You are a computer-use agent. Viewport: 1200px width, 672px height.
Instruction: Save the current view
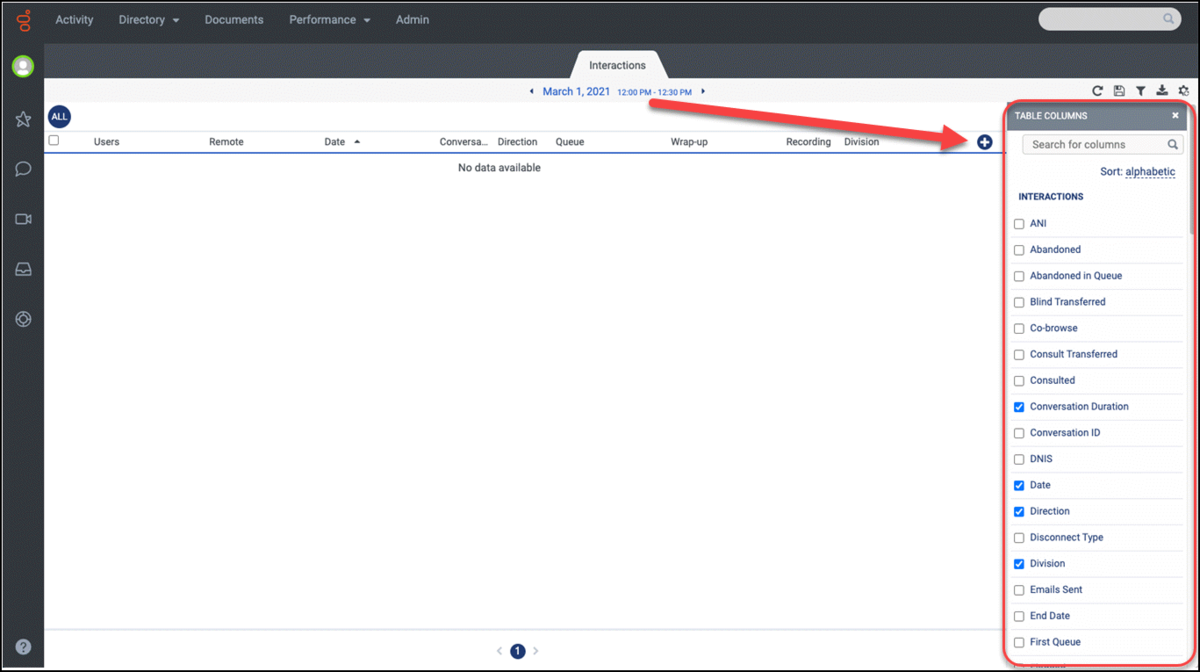tap(1119, 91)
